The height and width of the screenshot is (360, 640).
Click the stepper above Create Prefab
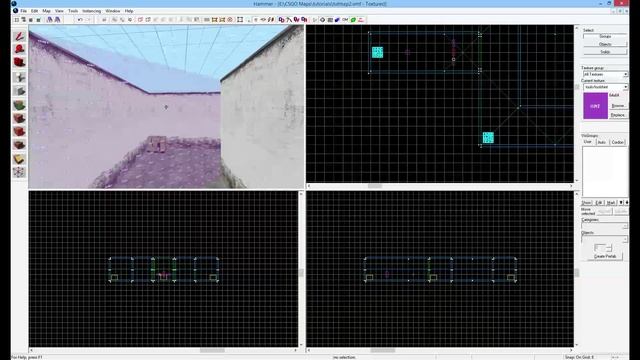point(609,247)
